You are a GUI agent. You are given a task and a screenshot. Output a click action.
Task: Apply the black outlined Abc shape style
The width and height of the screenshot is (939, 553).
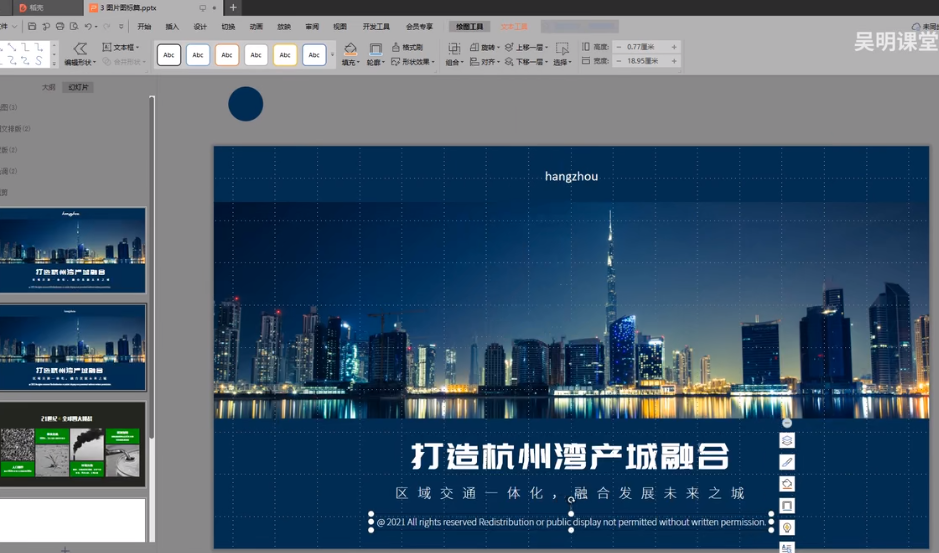click(169, 55)
